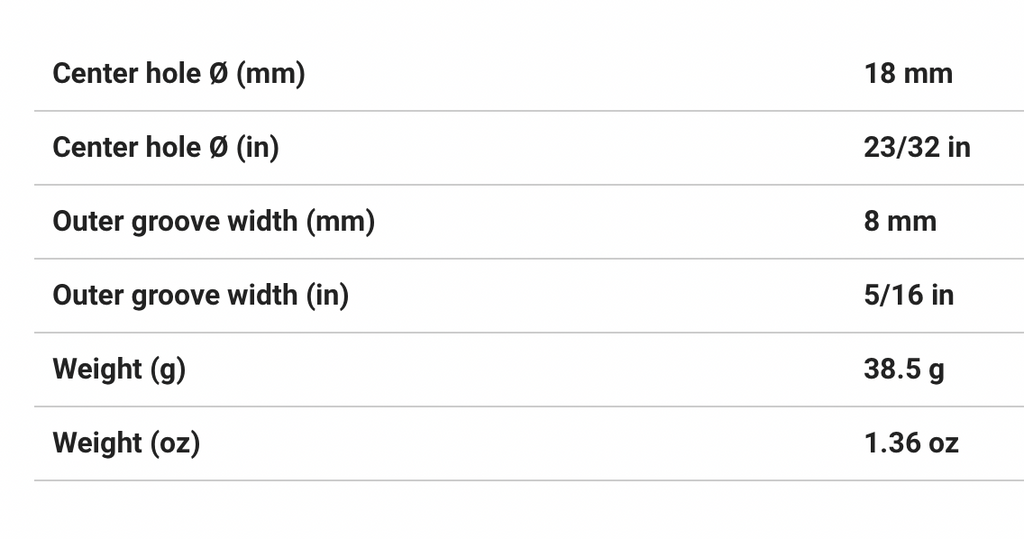The image size is (1024, 539).
Task: Click the "Weight (g)" label
Action: point(119,370)
